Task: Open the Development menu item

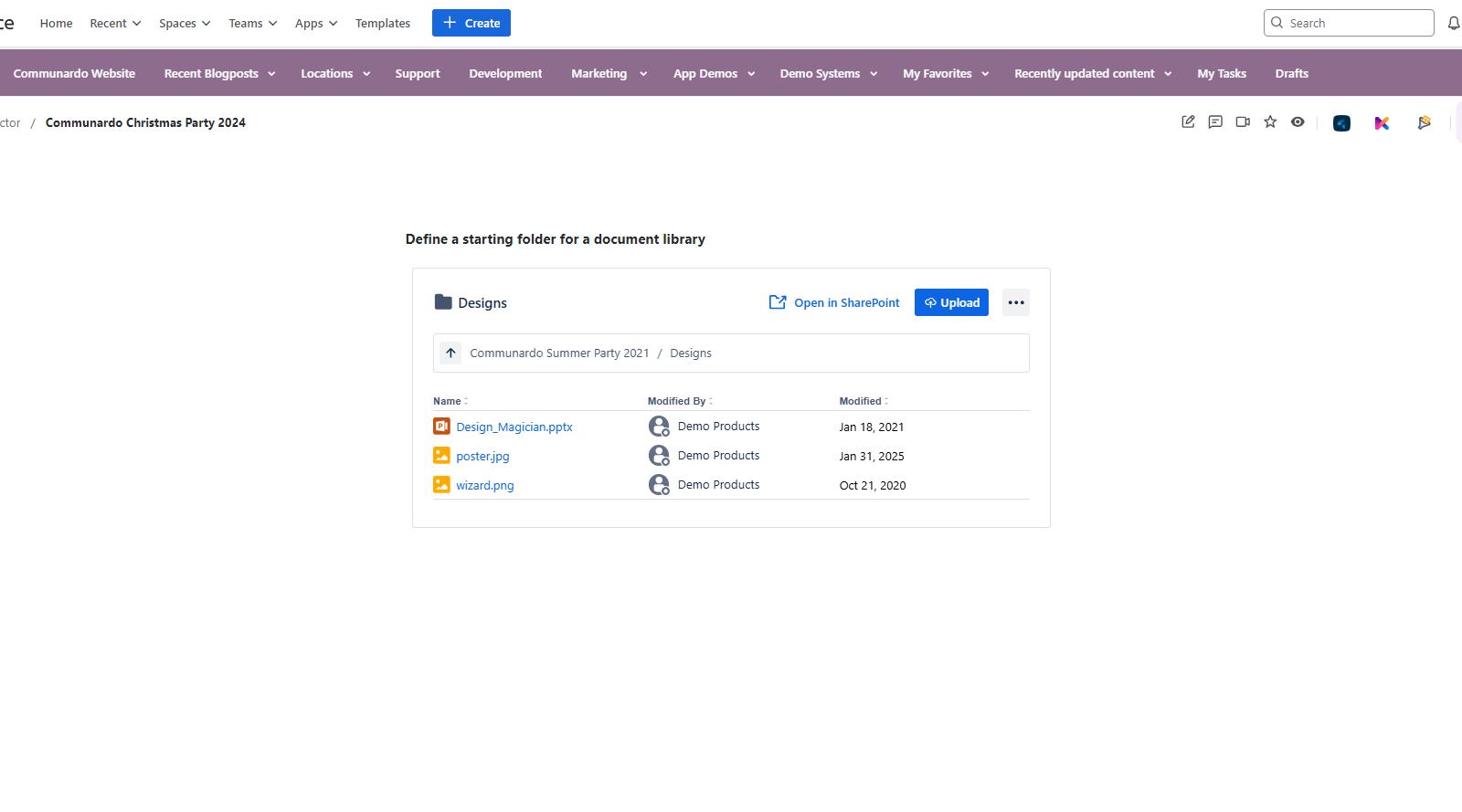Action: pyautogui.click(x=505, y=73)
